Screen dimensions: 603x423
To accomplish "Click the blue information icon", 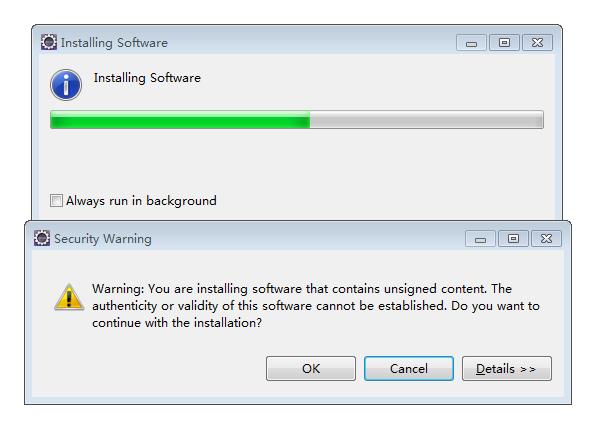I will click(66, 85).
